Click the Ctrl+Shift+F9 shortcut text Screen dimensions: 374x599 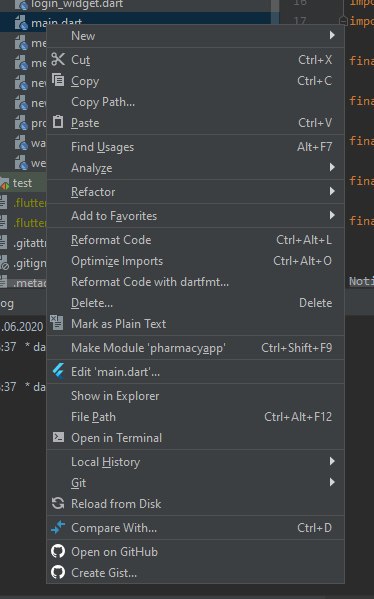point(297,348)
